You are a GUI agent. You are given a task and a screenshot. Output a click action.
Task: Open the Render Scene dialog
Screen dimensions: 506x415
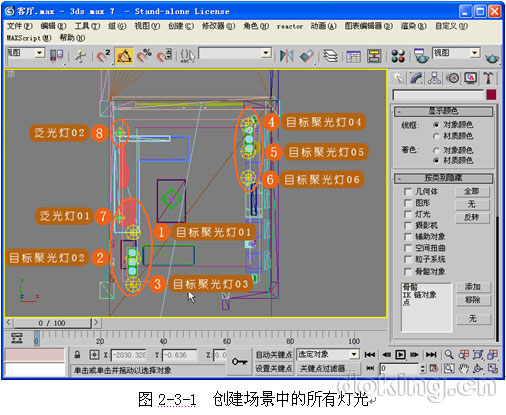[421, 56]
